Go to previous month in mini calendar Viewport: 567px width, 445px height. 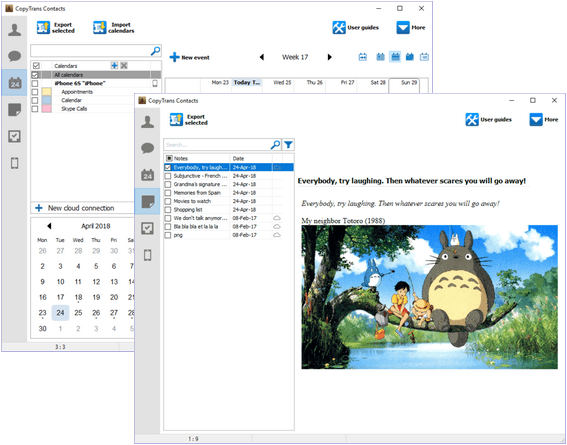[49, 226]
